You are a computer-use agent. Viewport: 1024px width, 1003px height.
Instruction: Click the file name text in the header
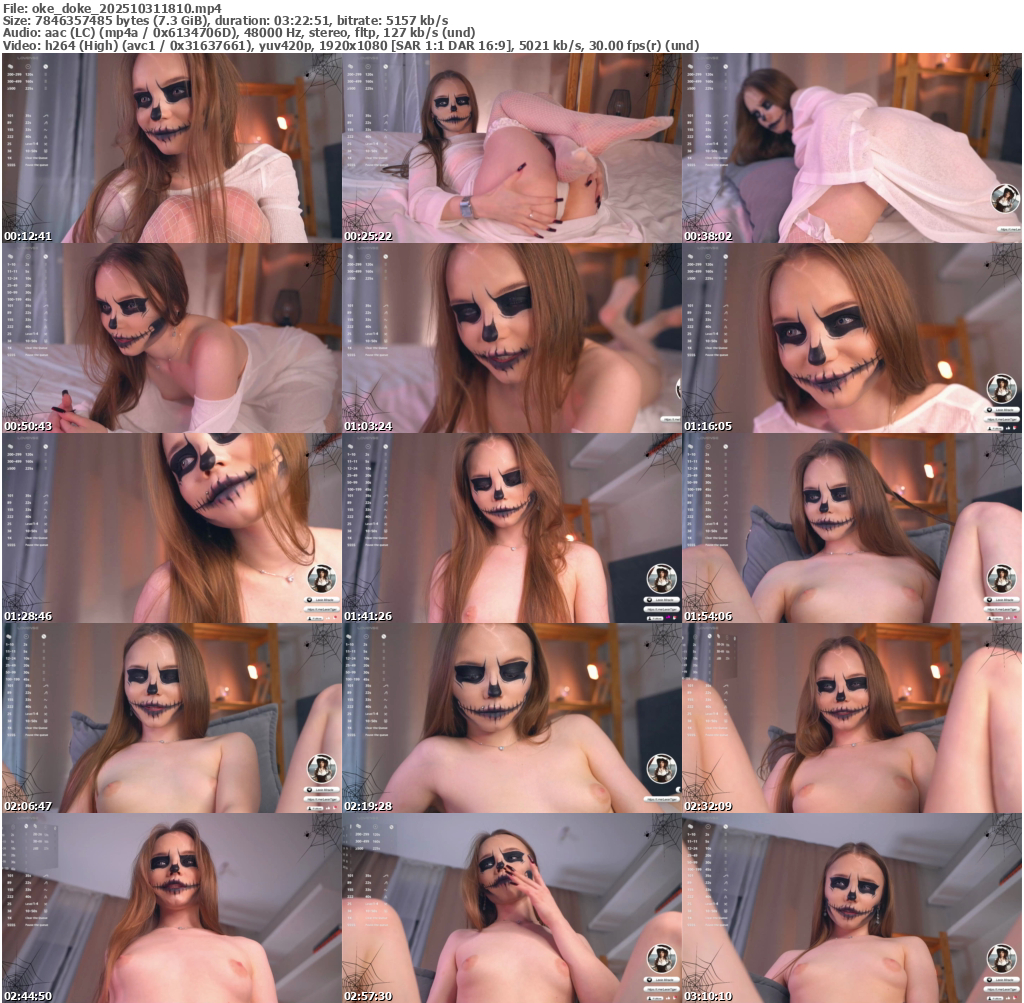[112, 8]
